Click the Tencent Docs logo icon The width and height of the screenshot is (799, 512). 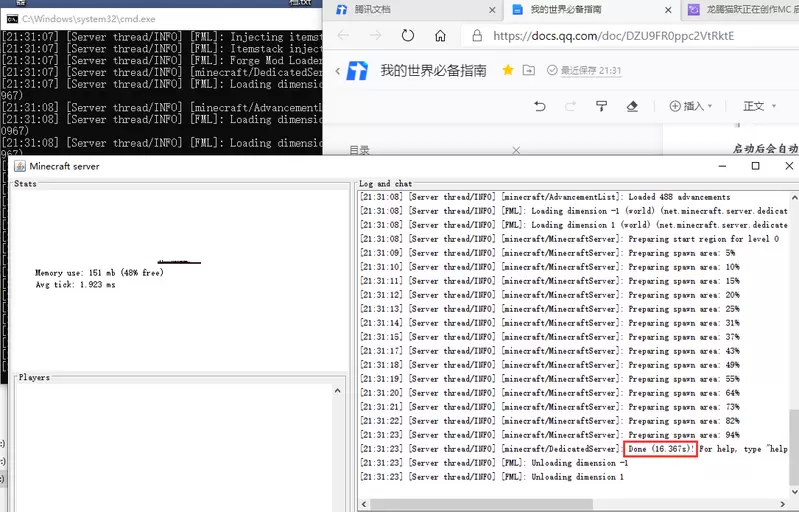(357, 70)
